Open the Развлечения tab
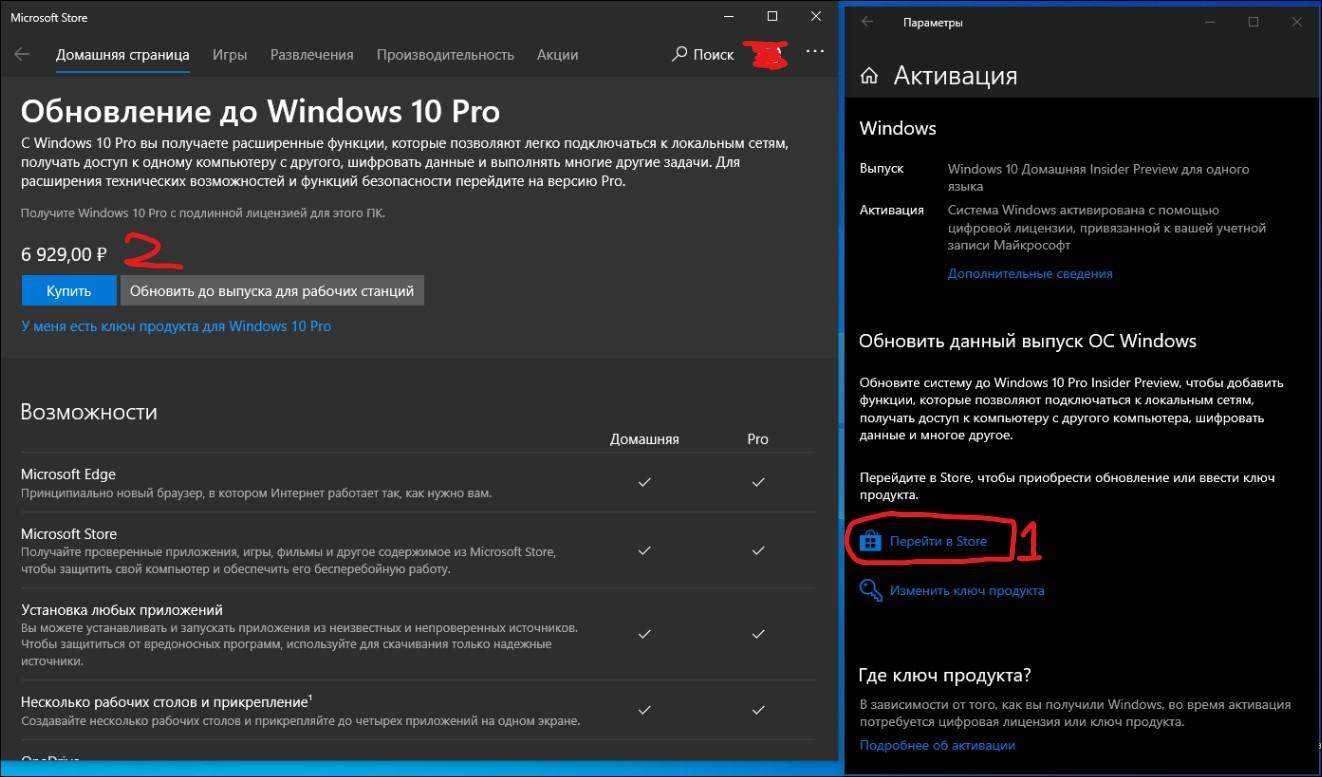The image size is (1322, 777). pos(312,55)
